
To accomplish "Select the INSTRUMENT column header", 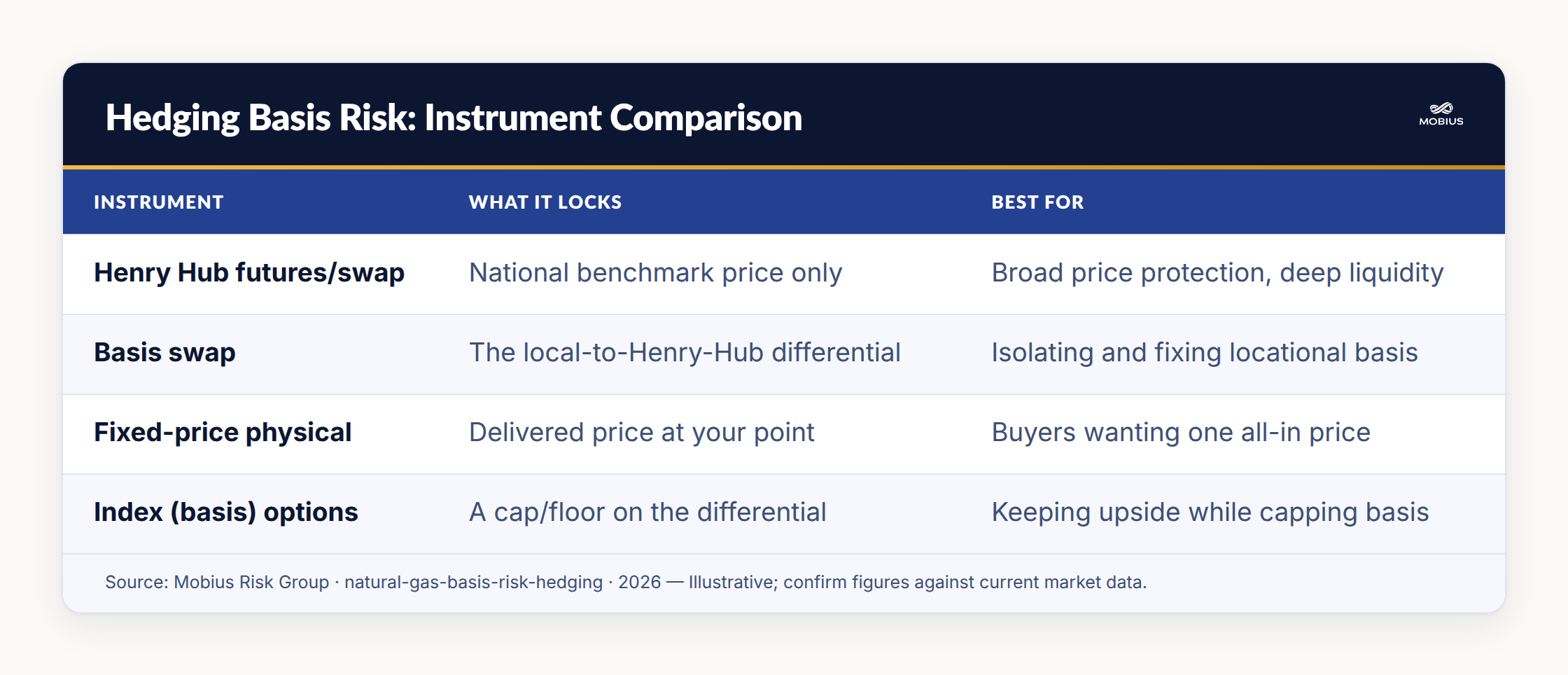I will [159, 202].
